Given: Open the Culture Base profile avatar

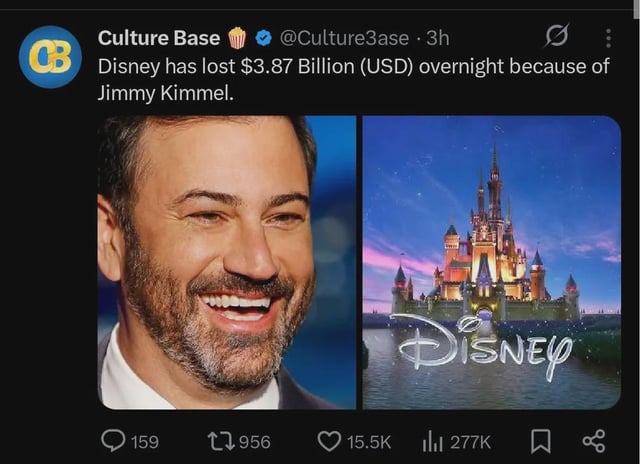Looking at the screenshot, I should click(x=50, y=57).
